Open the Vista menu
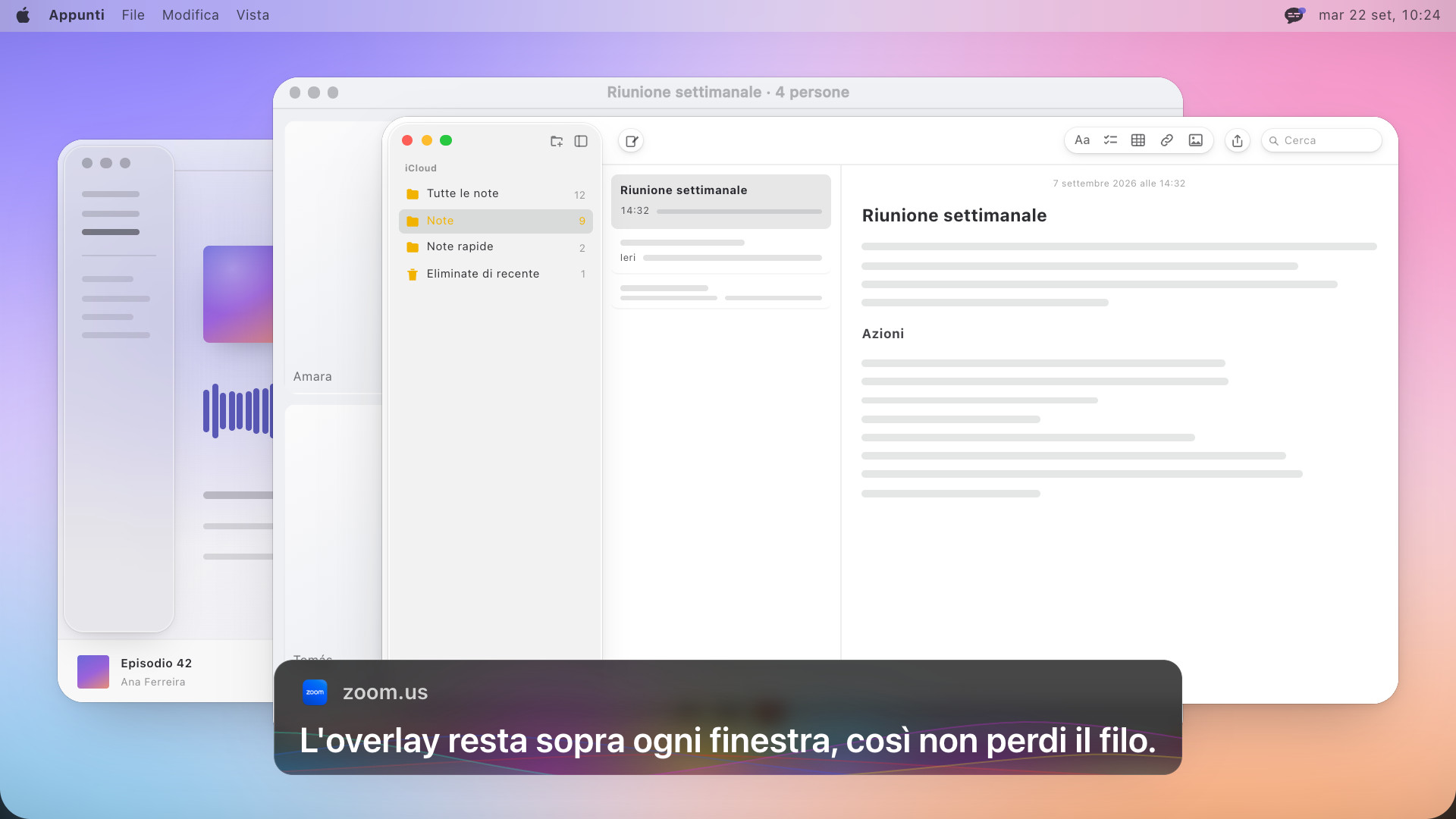1456x819 pixels. pyautogui.click(x=253, y=15)
